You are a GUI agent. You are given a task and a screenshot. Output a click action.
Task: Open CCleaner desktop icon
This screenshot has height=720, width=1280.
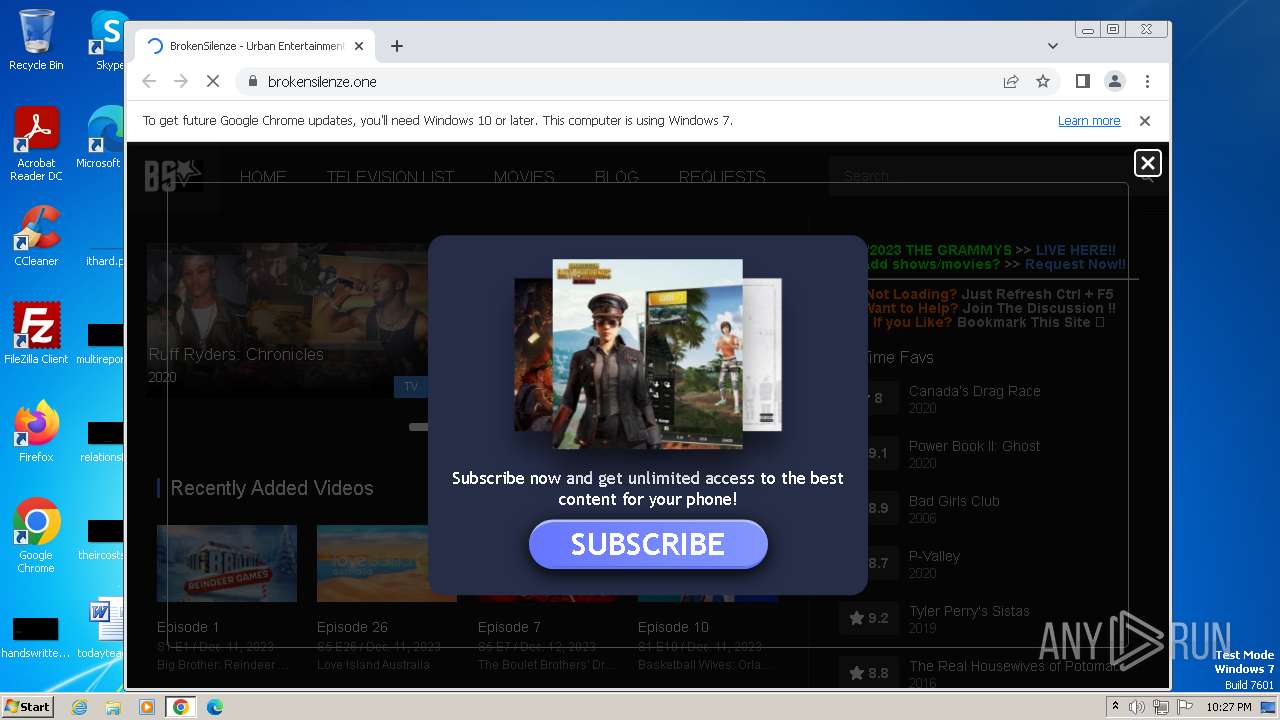(36, 237)
